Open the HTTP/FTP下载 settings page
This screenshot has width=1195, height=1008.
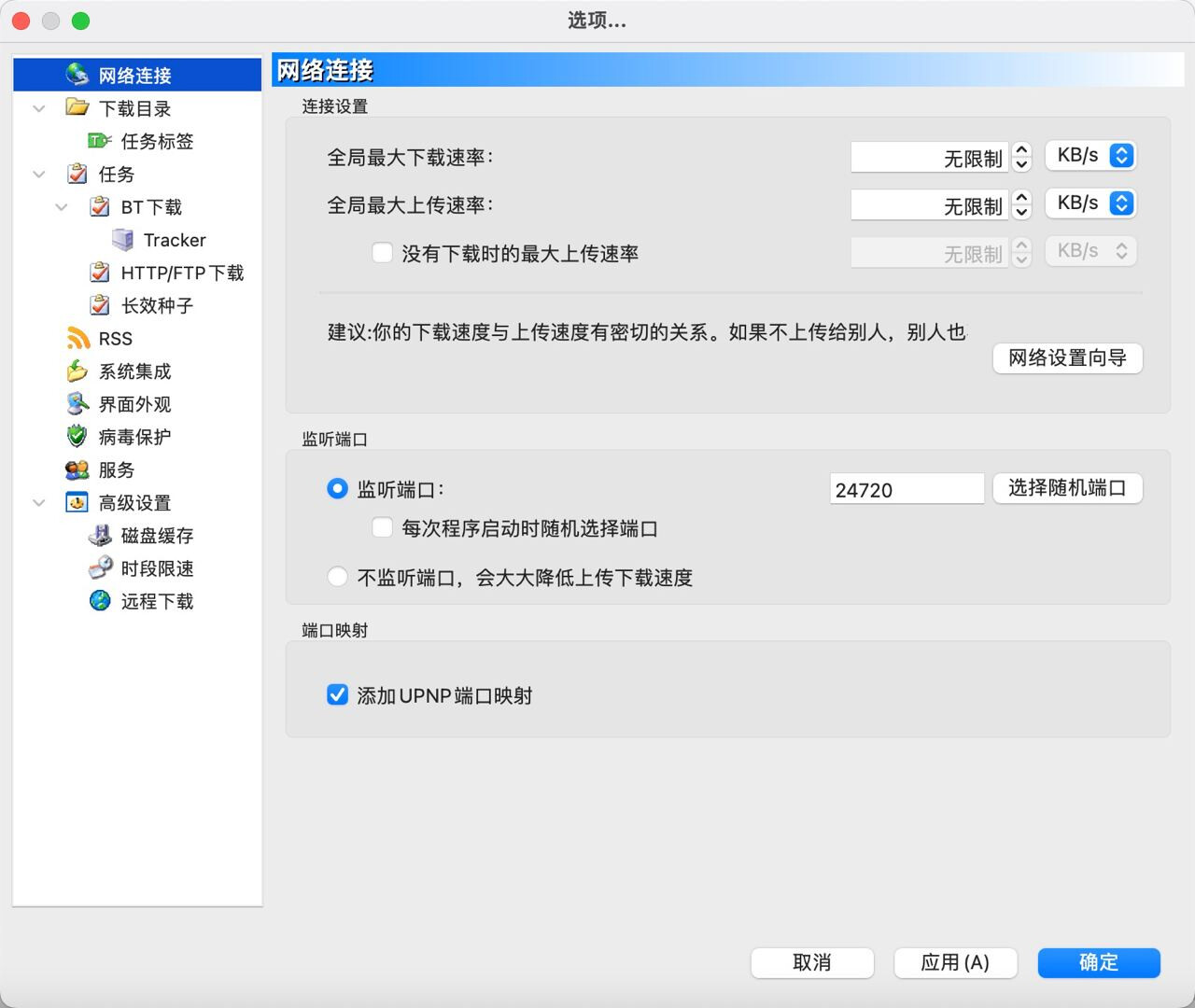pyautogui.click(x=181, y=273)
